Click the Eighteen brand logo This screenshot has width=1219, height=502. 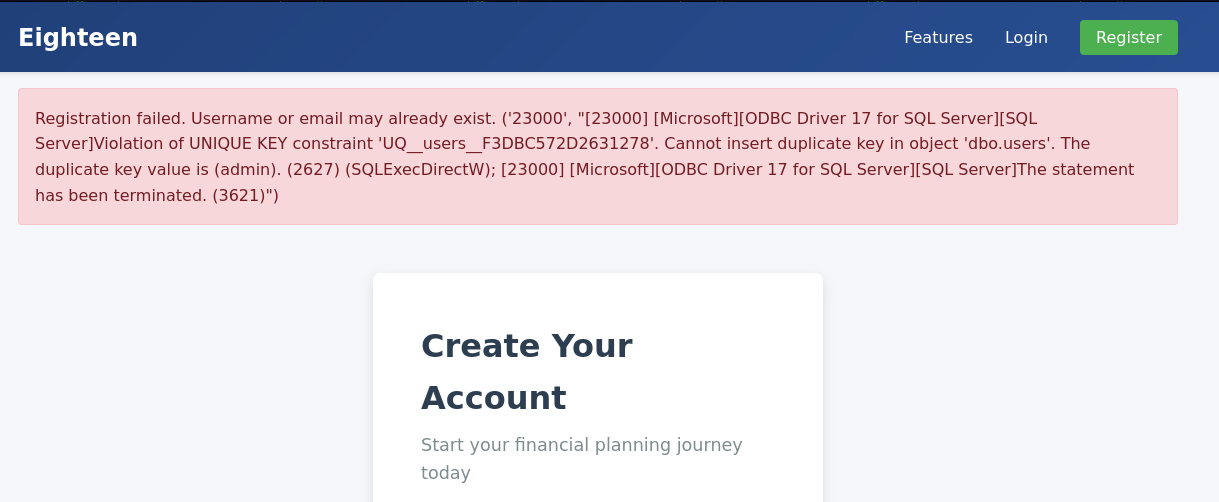78,38
